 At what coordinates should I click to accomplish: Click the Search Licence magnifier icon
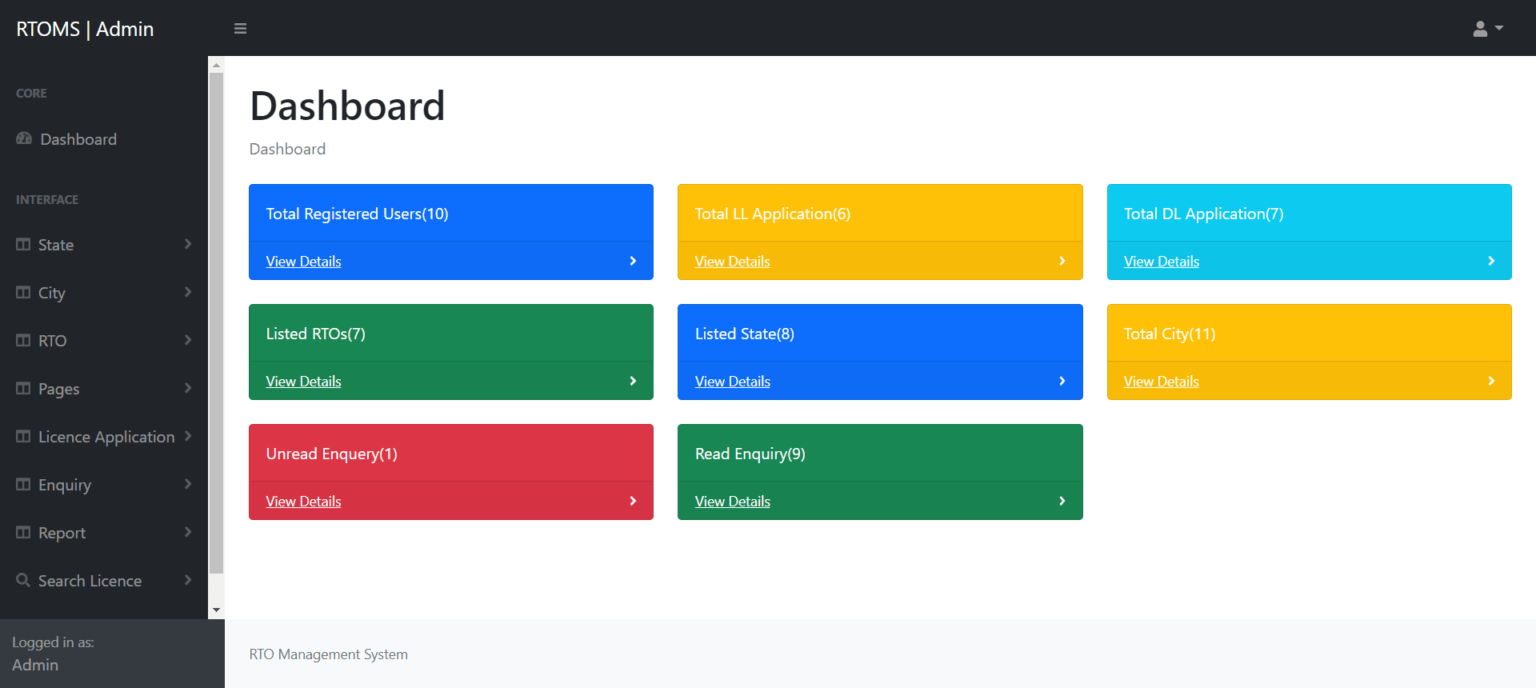point(22,580)
